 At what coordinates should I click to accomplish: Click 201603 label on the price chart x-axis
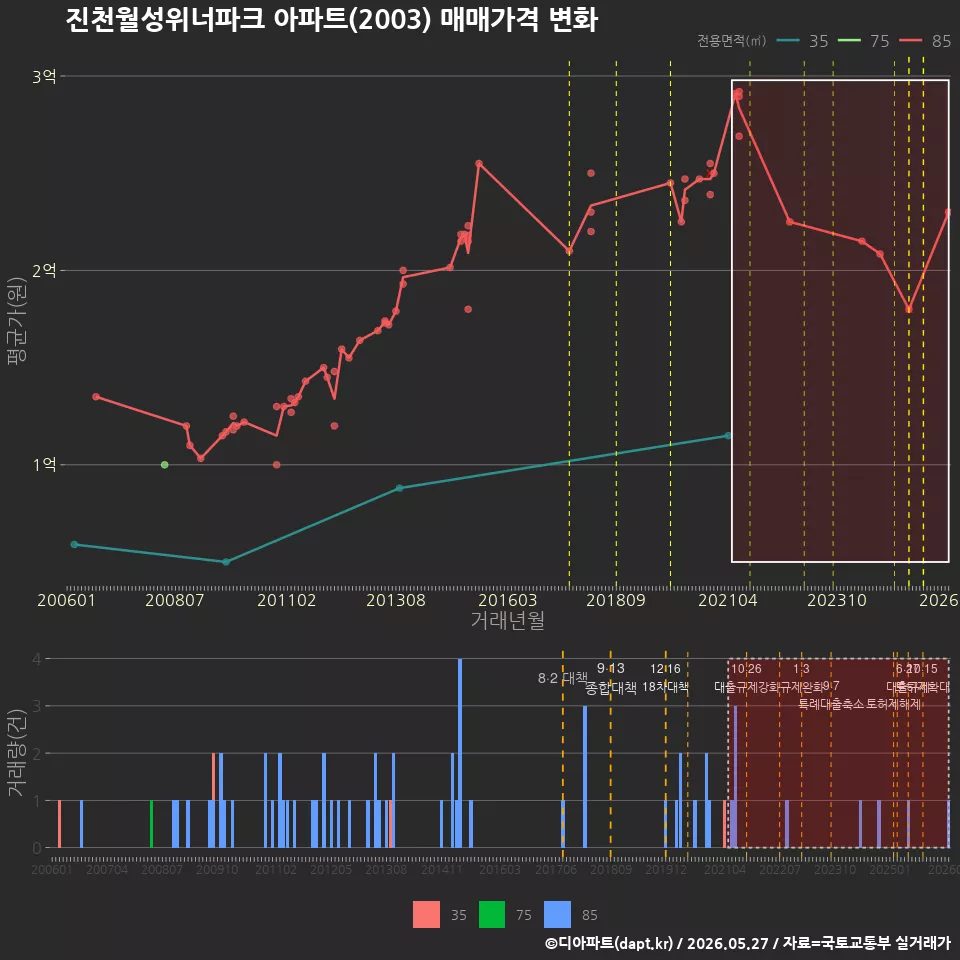(x=508, y=600)
